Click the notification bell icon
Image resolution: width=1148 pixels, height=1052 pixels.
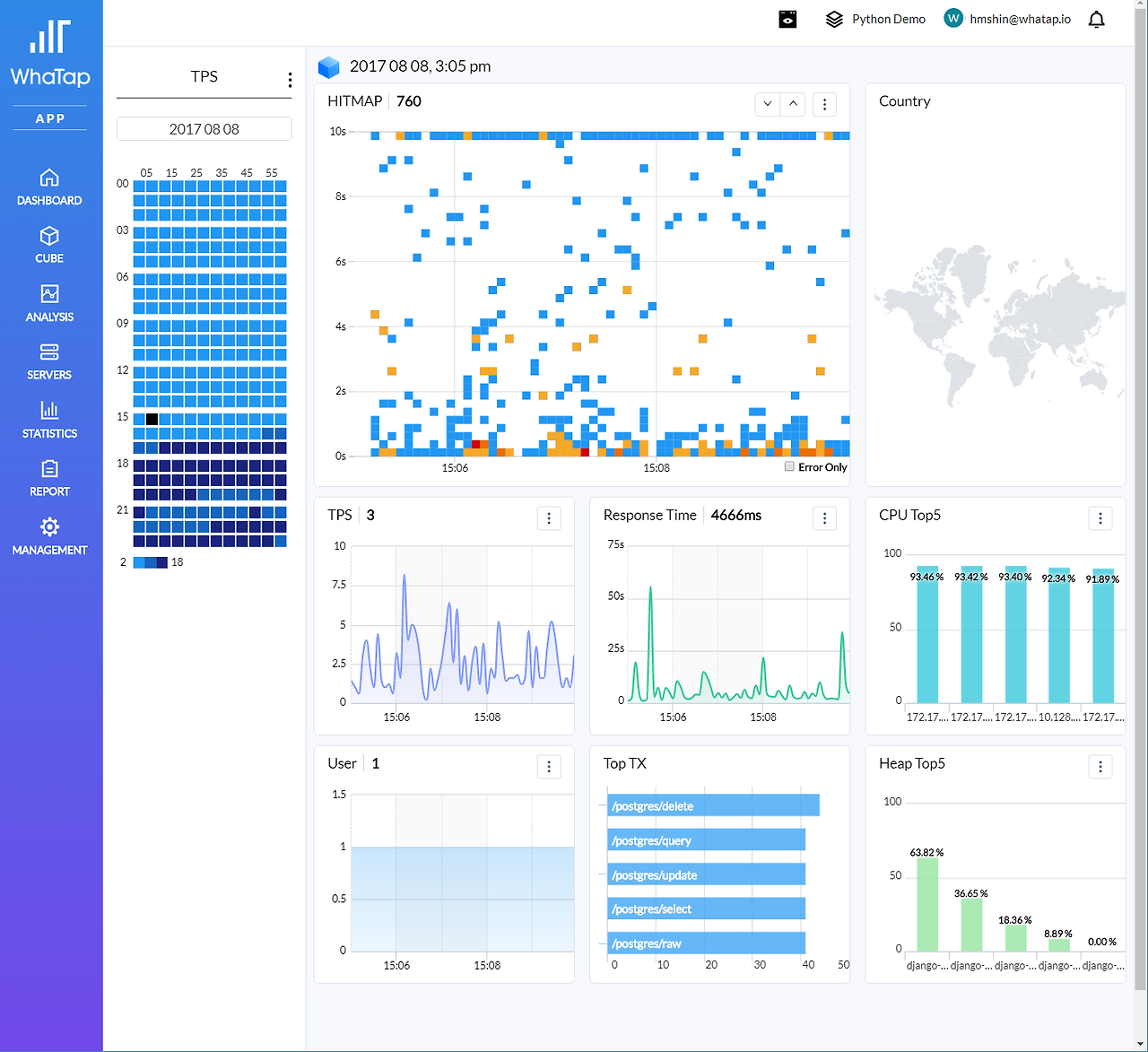(x=1096, y=20)
